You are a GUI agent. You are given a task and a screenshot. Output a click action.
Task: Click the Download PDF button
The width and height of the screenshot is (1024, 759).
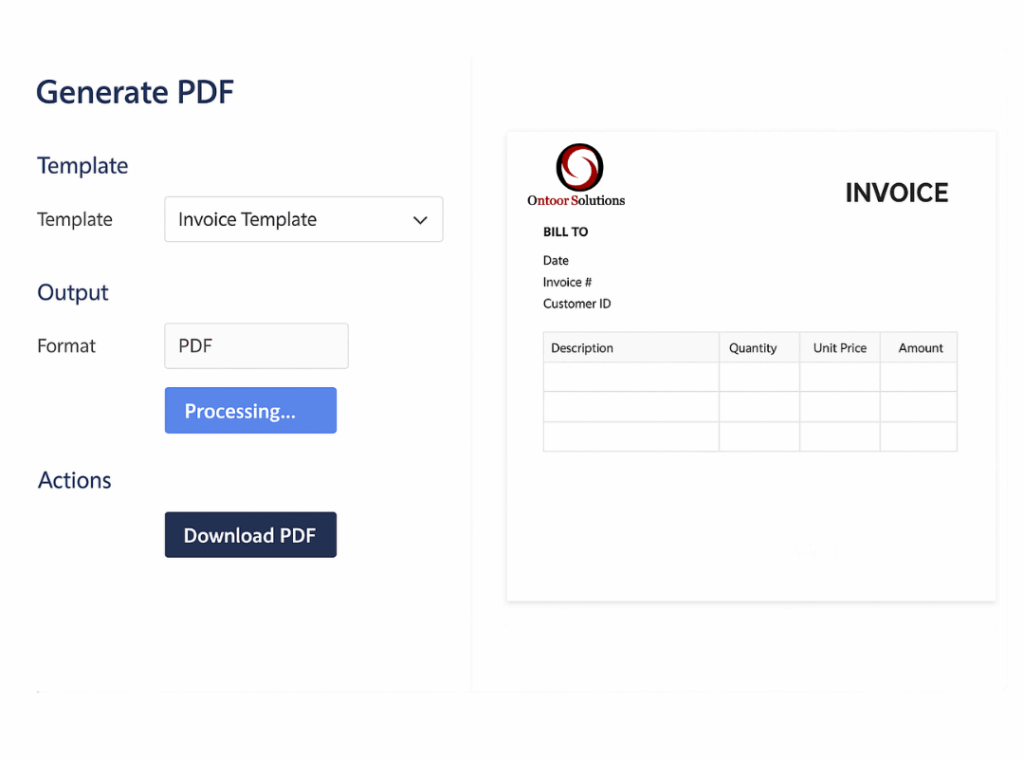250,535
